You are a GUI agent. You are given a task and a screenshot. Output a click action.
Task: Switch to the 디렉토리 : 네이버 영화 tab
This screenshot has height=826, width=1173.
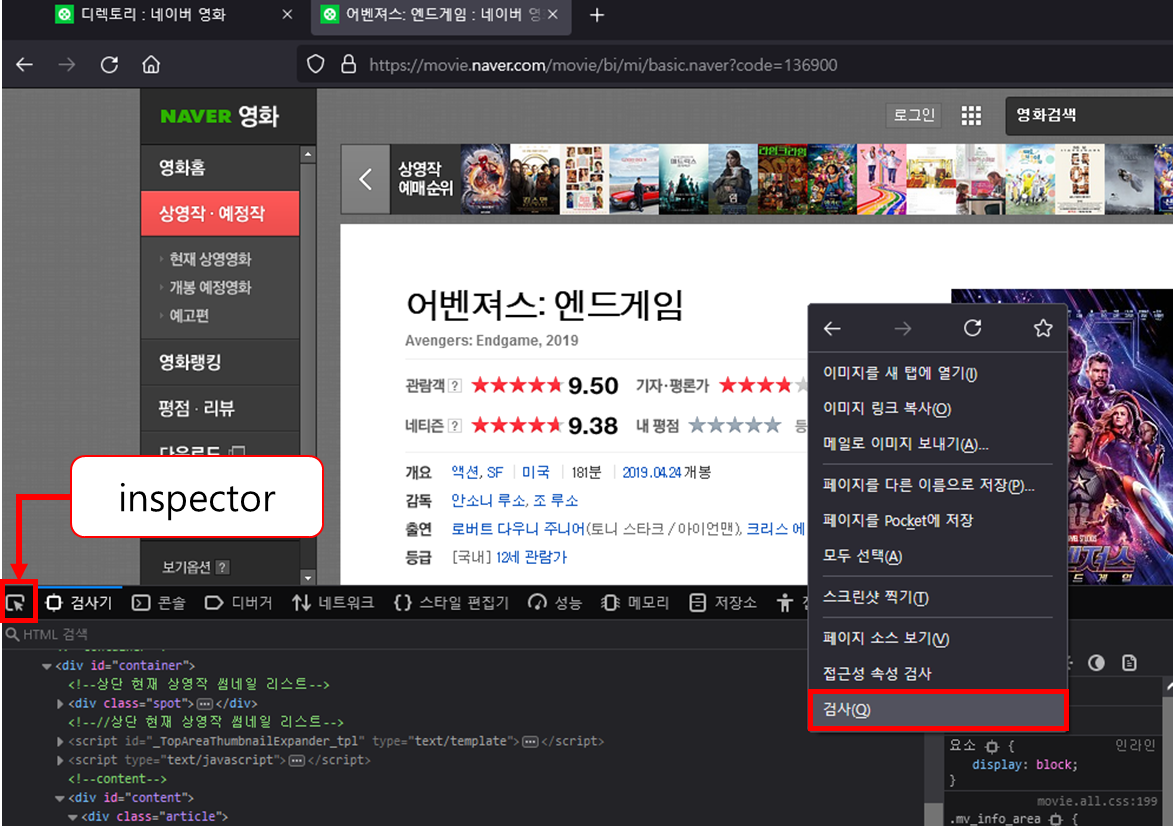click(x=153, y=14)
